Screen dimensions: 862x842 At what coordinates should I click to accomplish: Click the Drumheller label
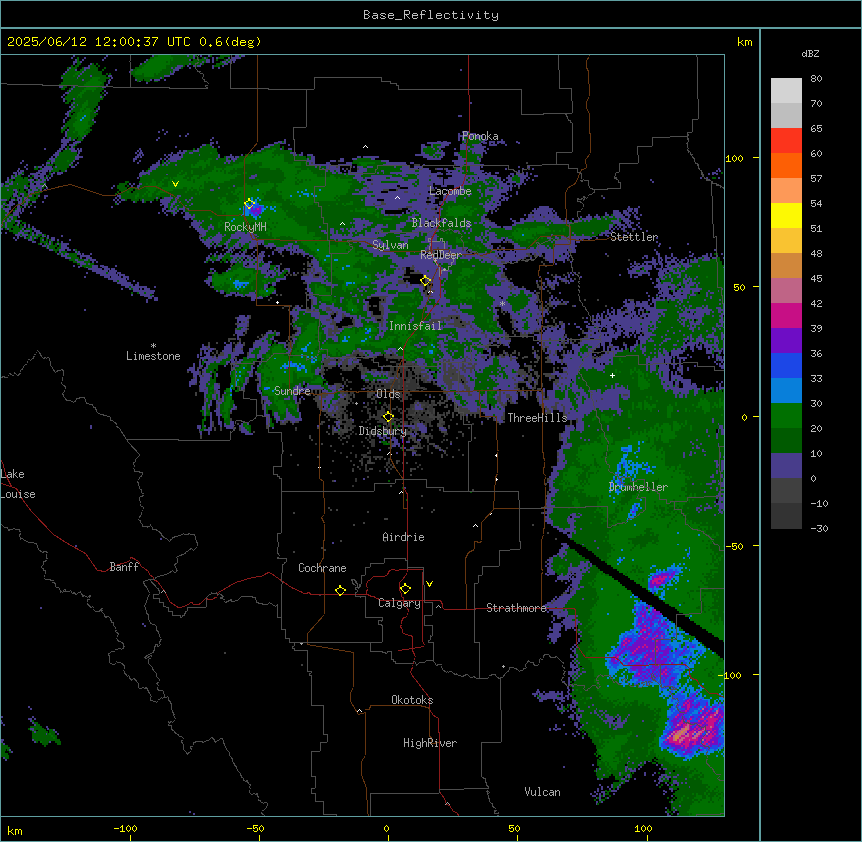click(638, 487)
